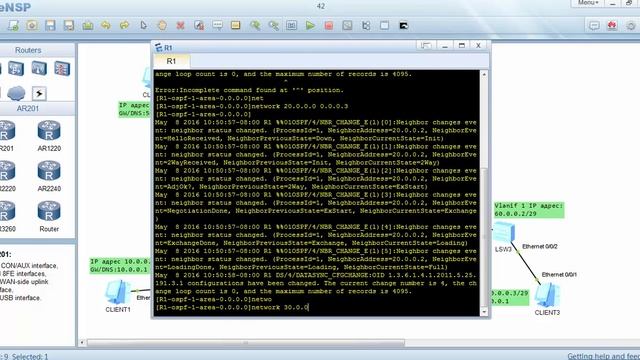Image resolution: width=640 pixels, height=360 pixels.
Task: Open a topology file via toolbar
Action: [32, 25]
